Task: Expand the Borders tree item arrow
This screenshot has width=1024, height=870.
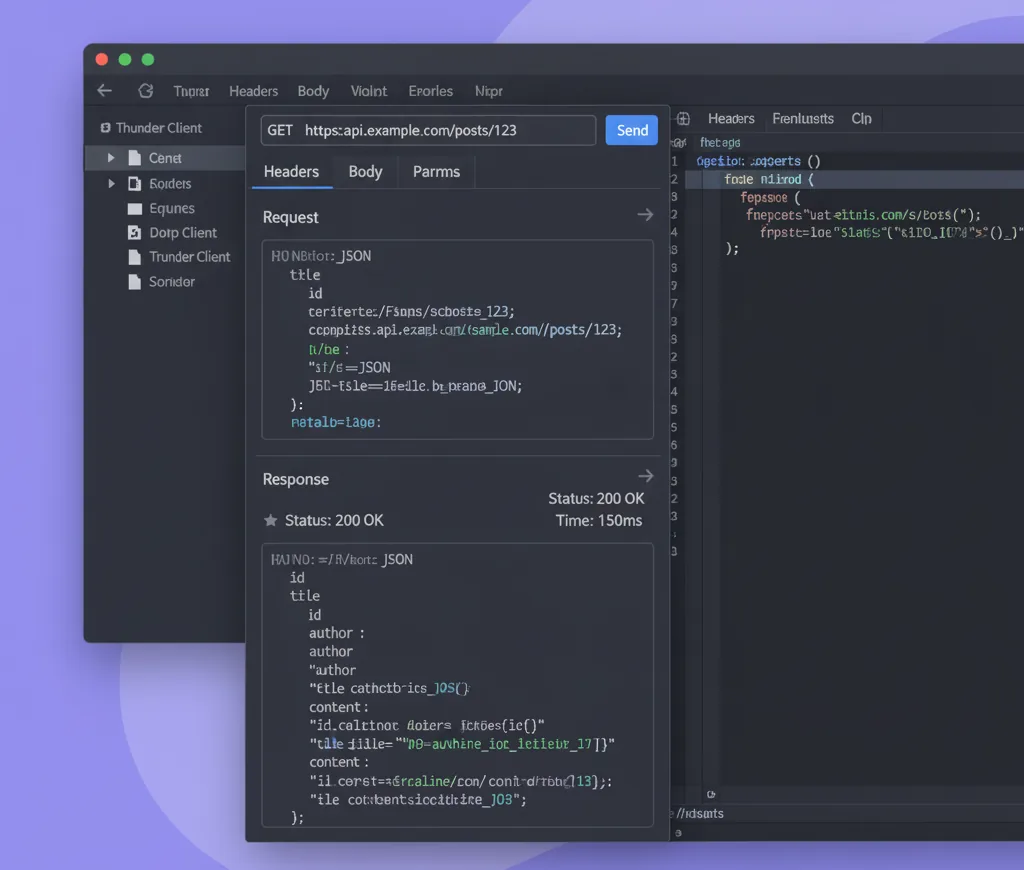Action: tap(111, 184)
